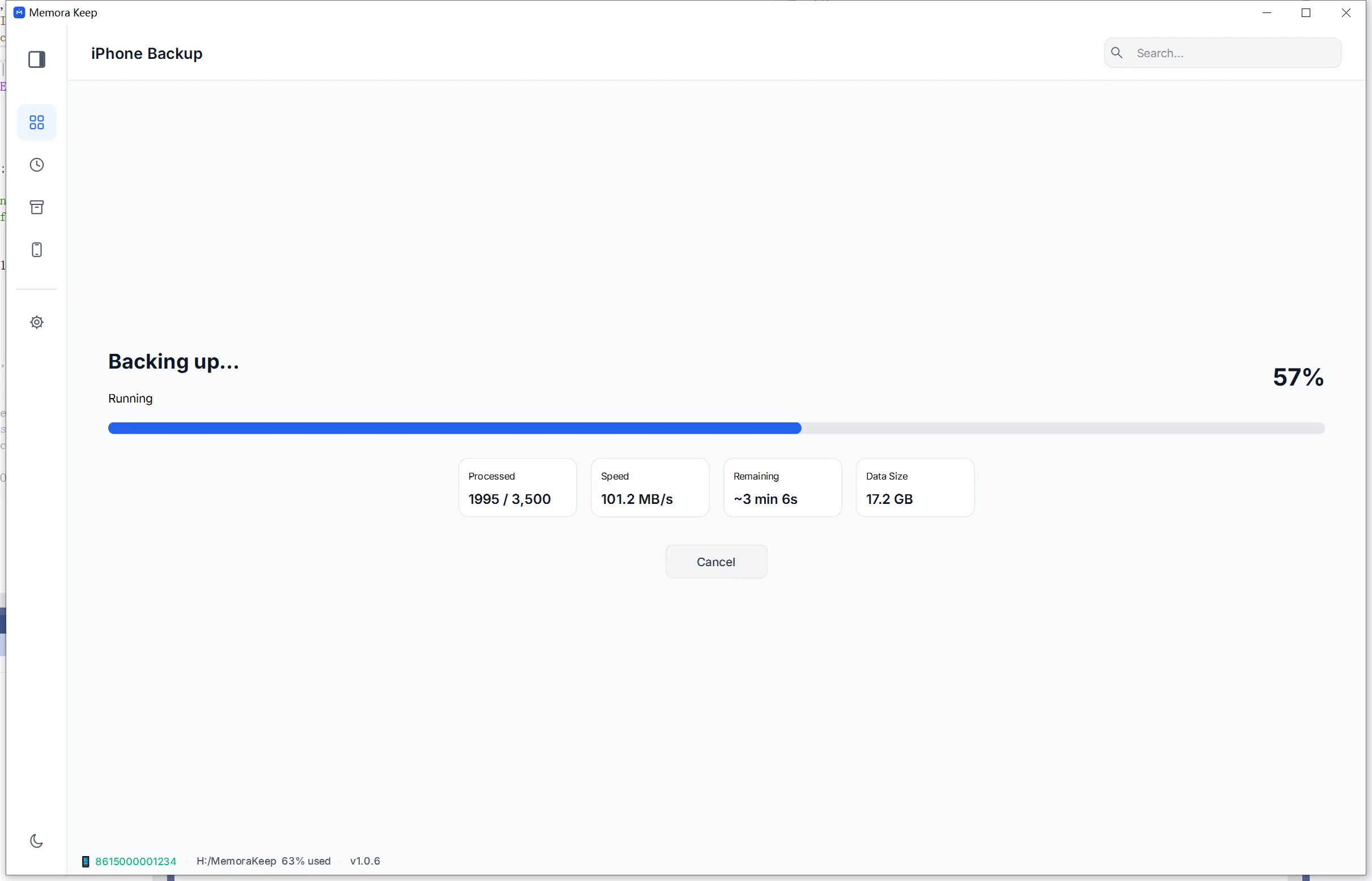Close the Memora Keep window
Viewport: 1372px width, 881px height.
[x=1347, y=12]
